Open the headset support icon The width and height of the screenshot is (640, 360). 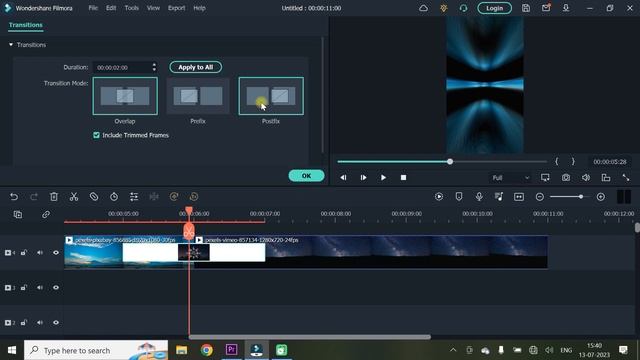point(463,8)
